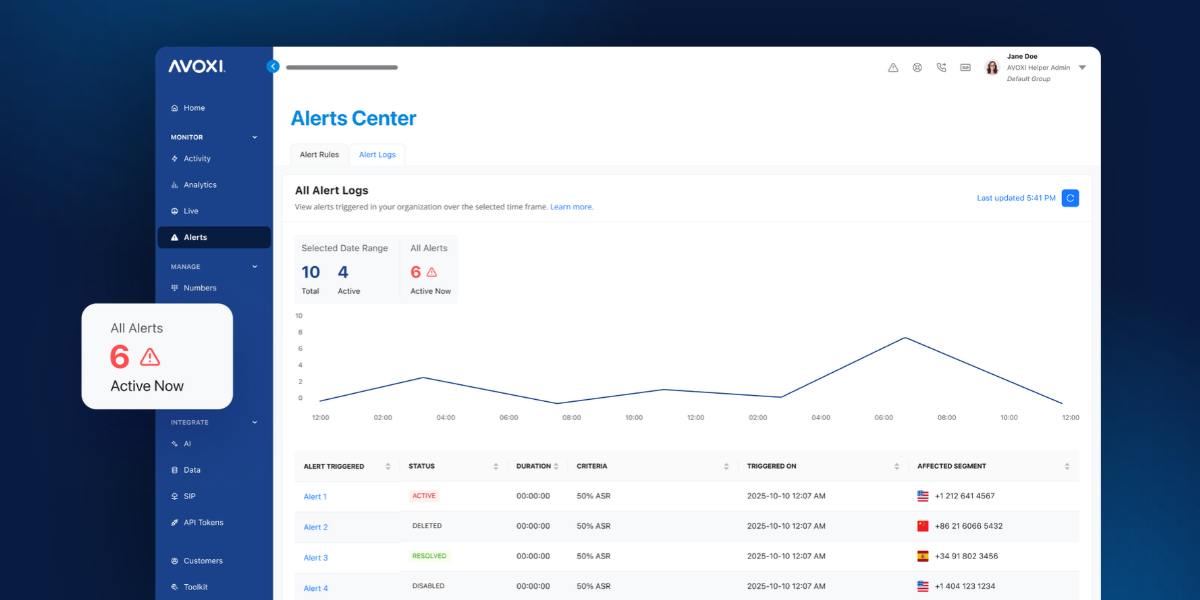
Task: Click the voicemail icon in top bar
Action: pyautogui.click(x=965, y=68)
